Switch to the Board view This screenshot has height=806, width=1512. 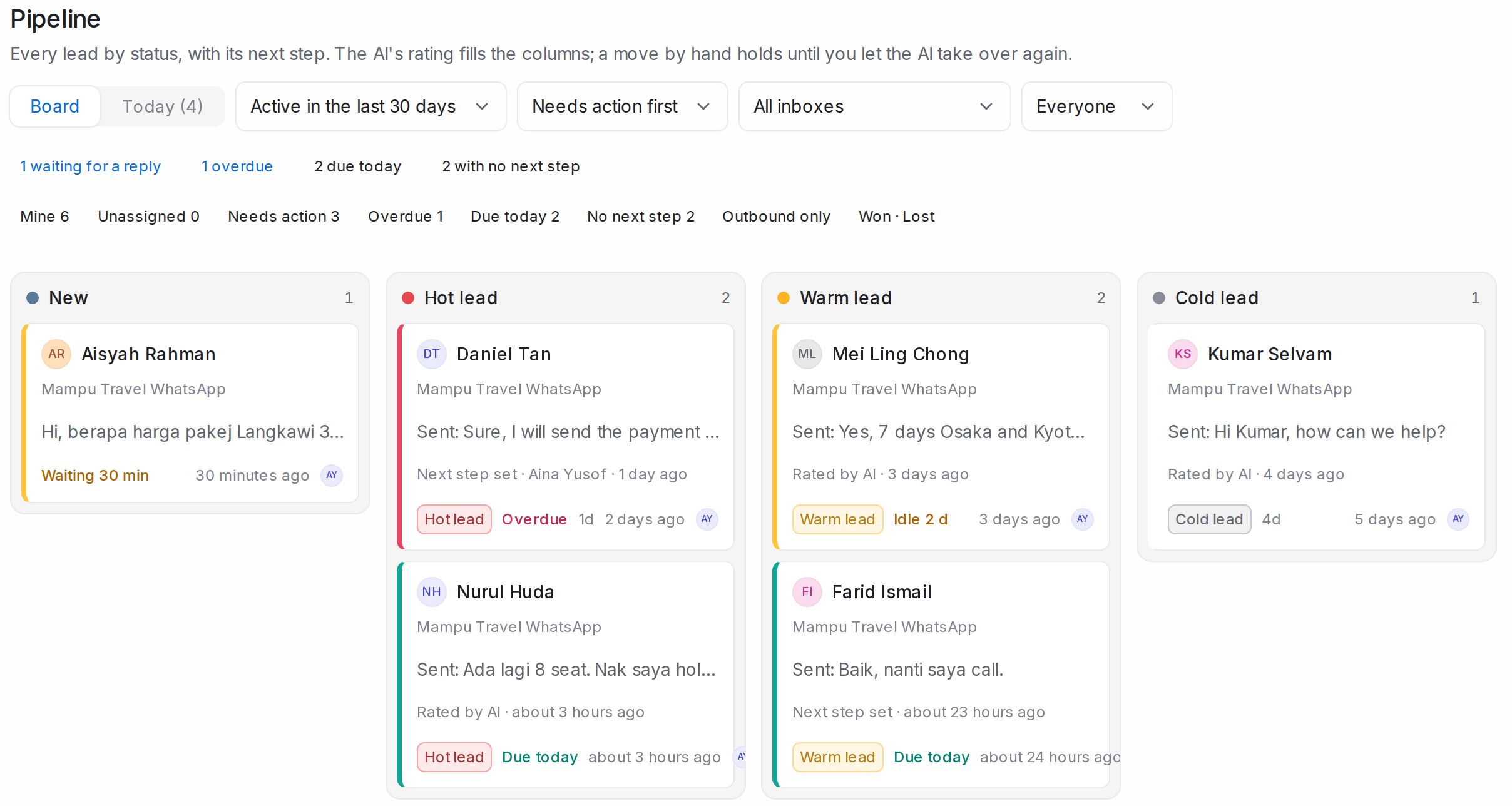click(55, 106)
